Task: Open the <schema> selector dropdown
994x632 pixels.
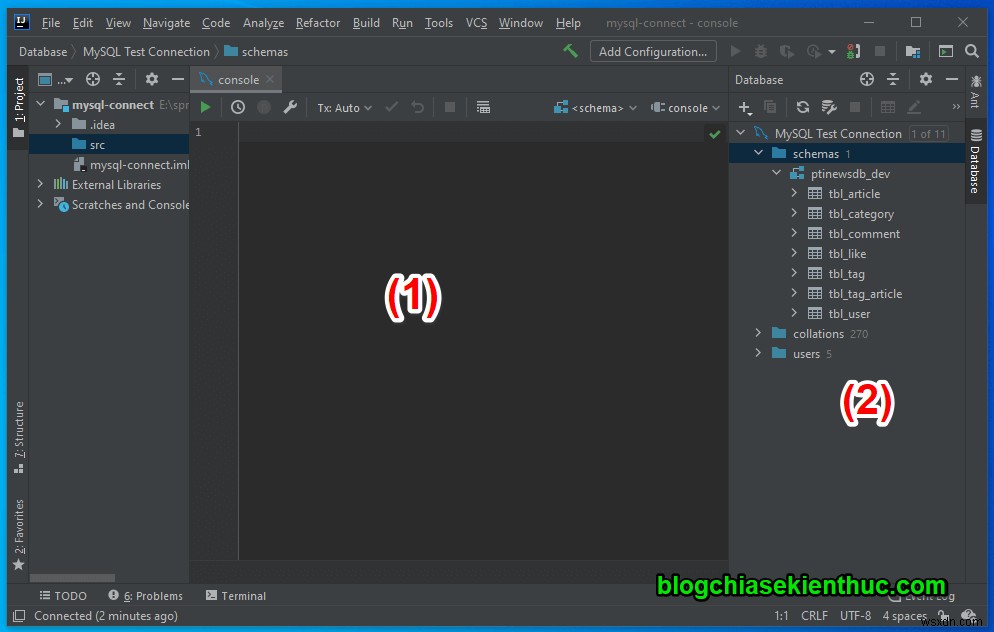Action: (x=595, y=108)
